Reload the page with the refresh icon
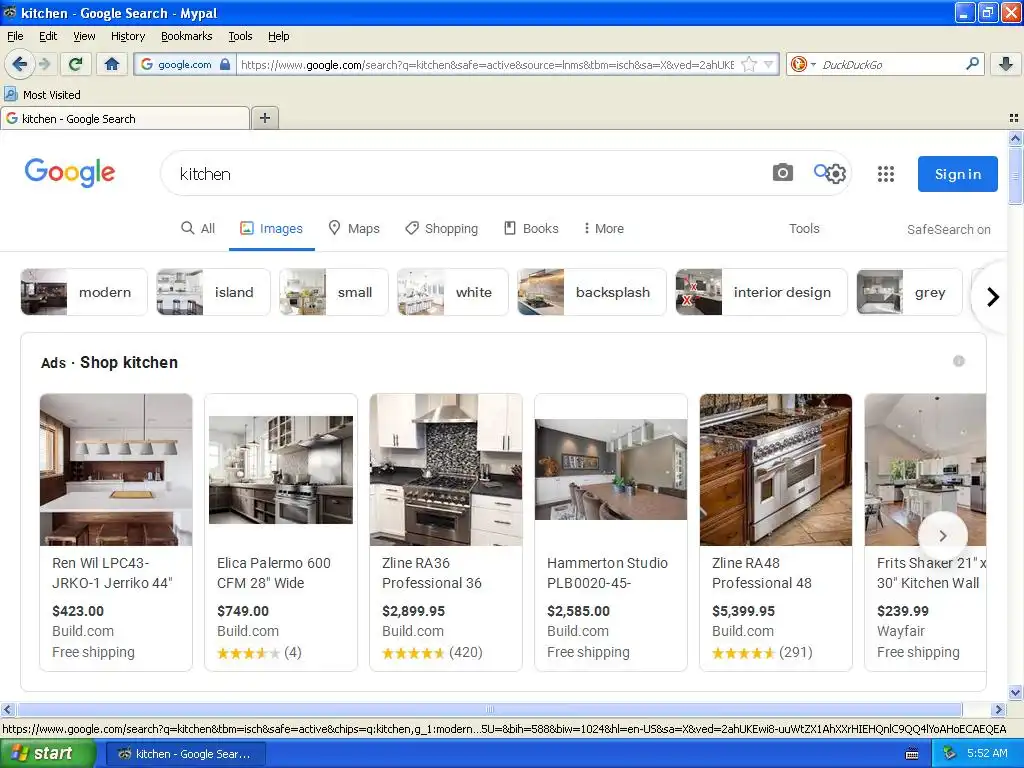Image resolution: width=1024 pixels, height=768 pixels. (75, 64)
